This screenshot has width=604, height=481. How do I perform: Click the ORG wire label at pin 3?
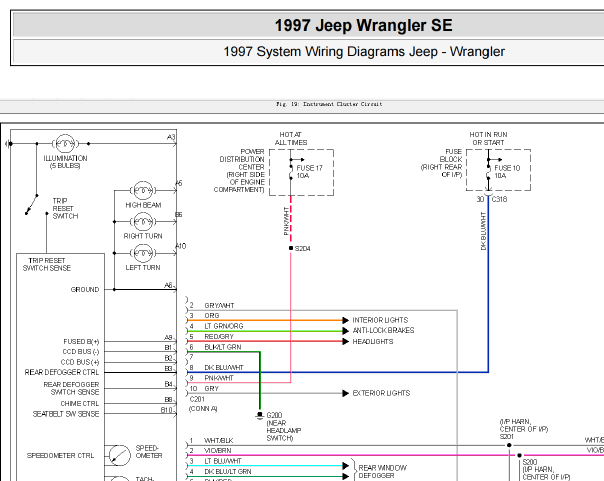tap(212, 315)
